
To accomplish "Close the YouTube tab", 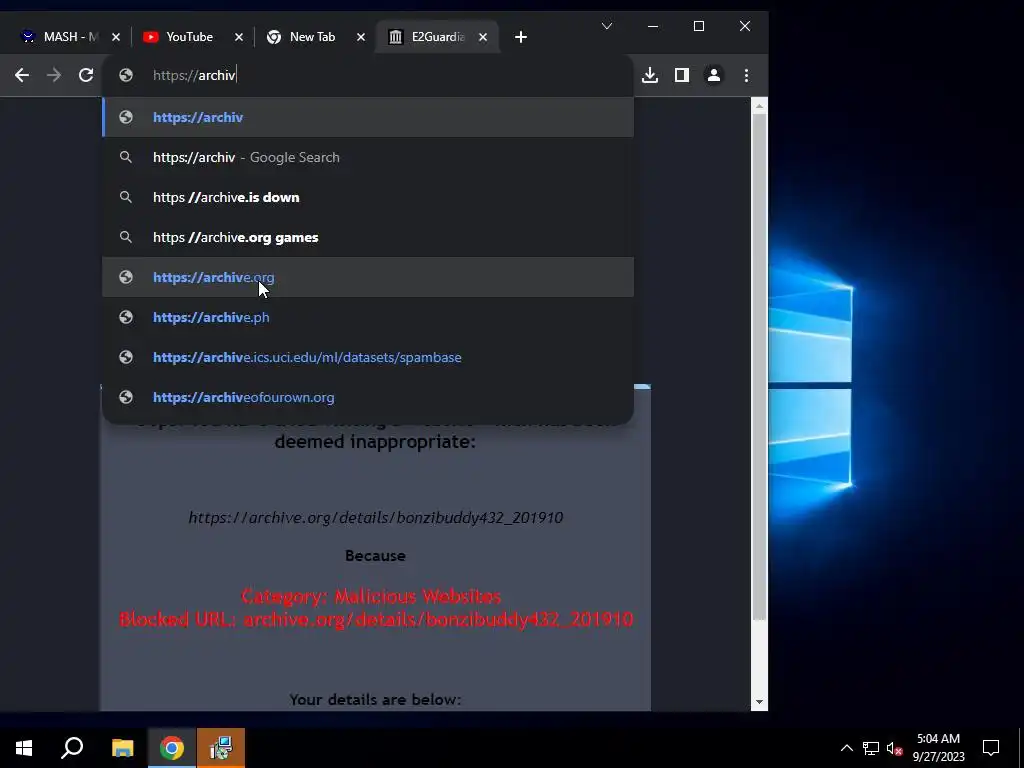I will [238, 37].
